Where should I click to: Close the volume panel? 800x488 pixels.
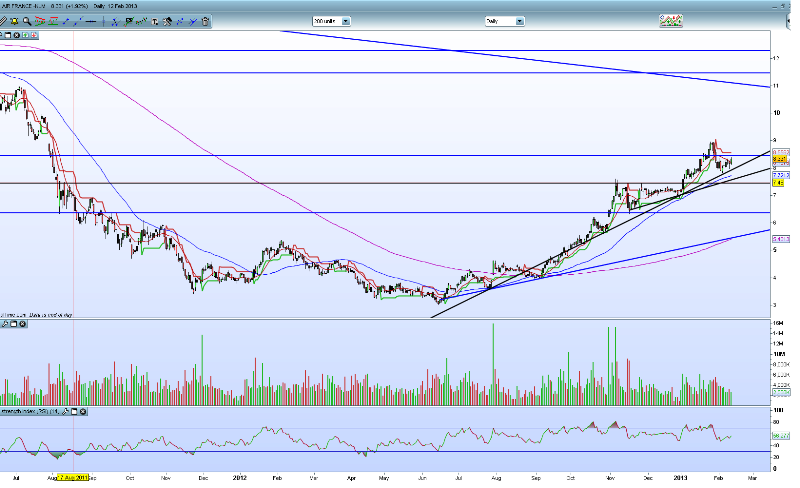coord(22,324)
